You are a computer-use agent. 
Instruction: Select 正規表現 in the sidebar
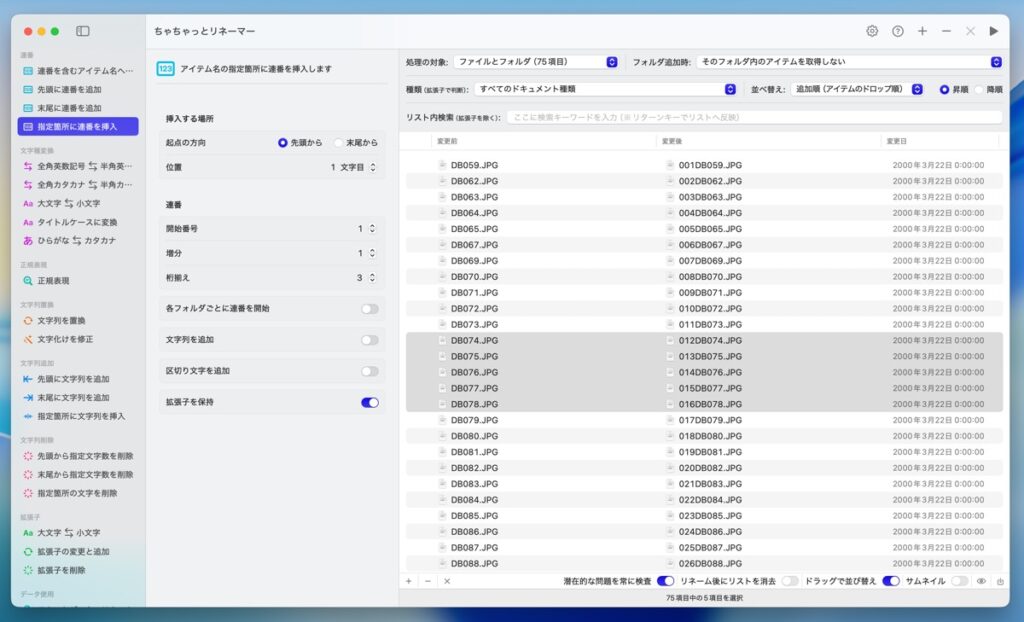[53, 281]
